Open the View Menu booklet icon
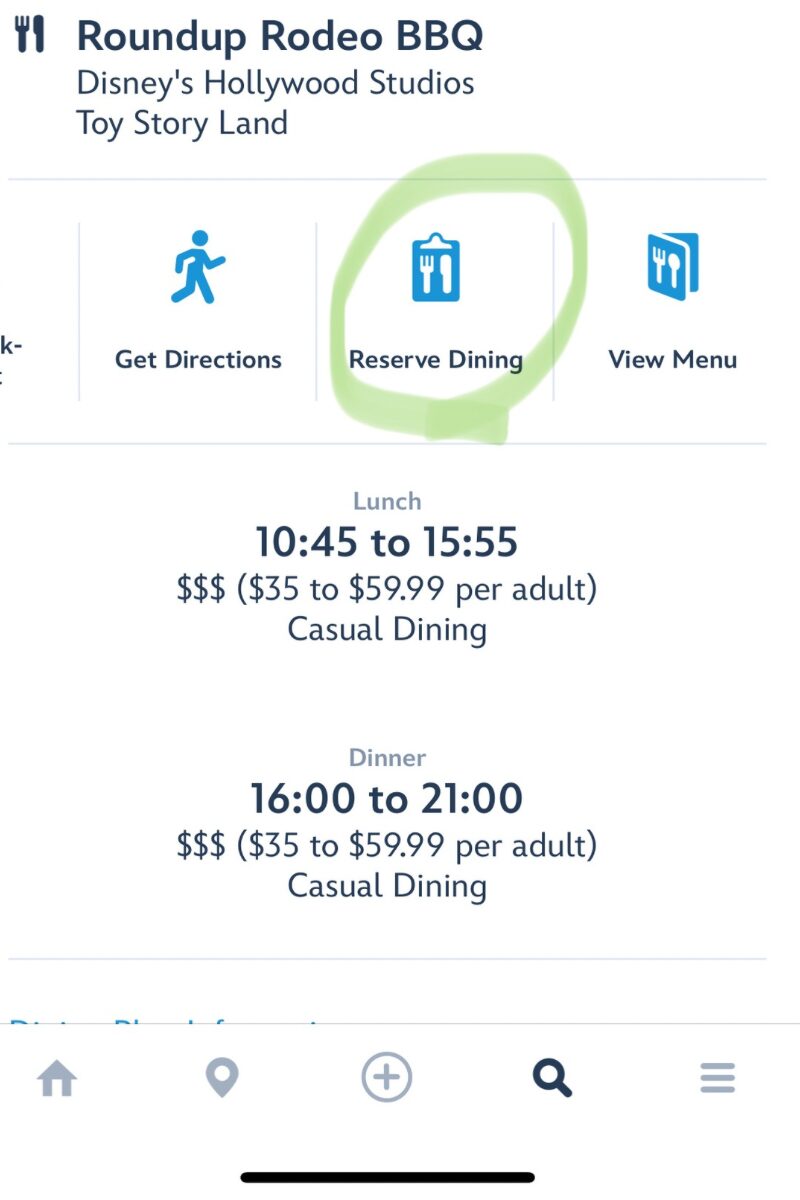This screenshot has height=1200, width=800. [672, 267]
